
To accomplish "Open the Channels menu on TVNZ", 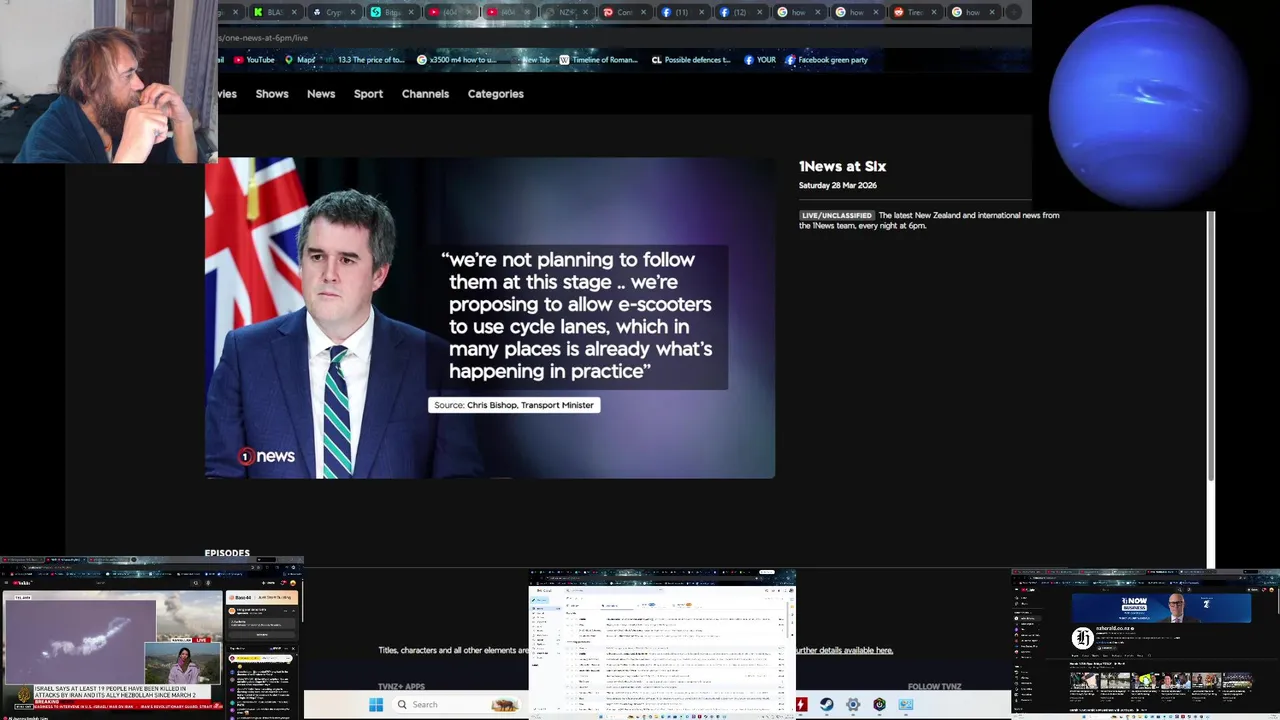I will pos(425,94).
